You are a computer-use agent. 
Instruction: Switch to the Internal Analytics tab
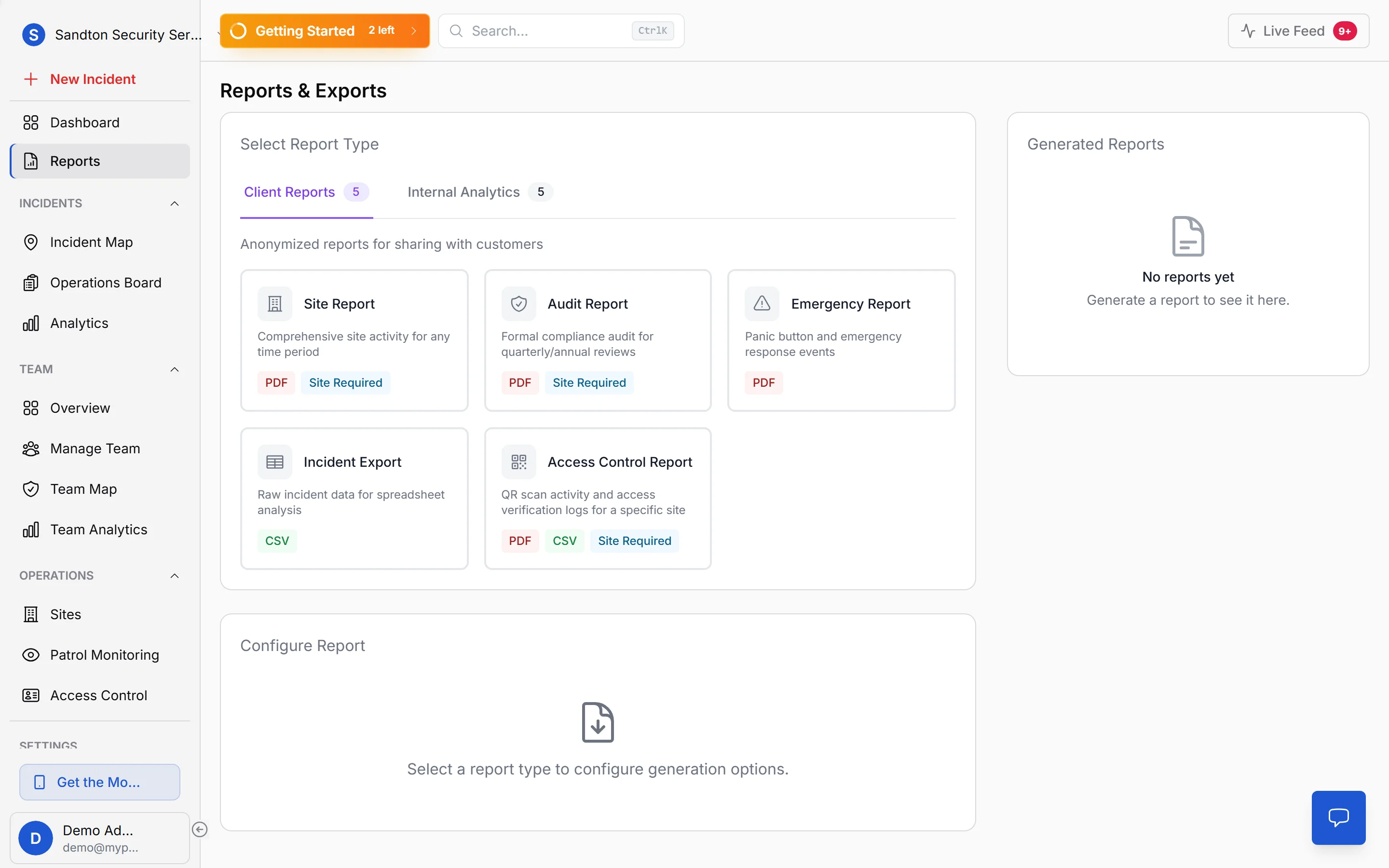[463, 192]
